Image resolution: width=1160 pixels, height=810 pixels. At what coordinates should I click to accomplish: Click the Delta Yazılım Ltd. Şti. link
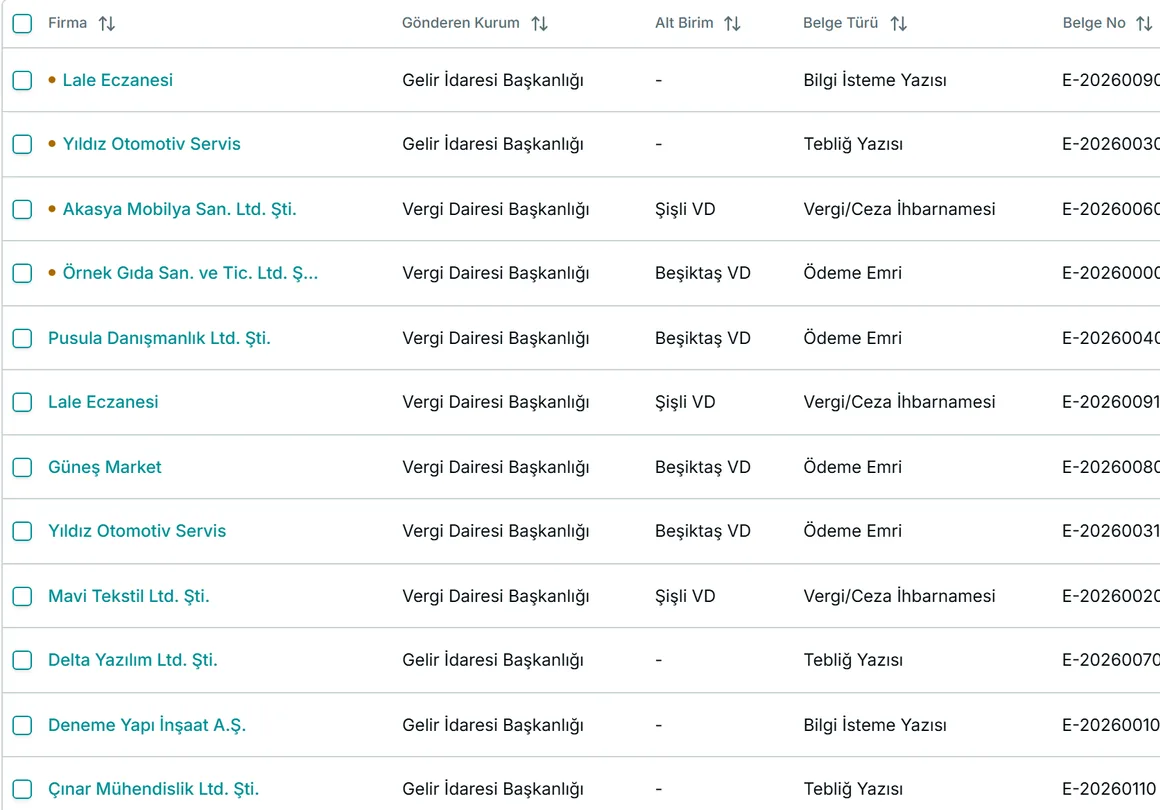coord(132,660)
